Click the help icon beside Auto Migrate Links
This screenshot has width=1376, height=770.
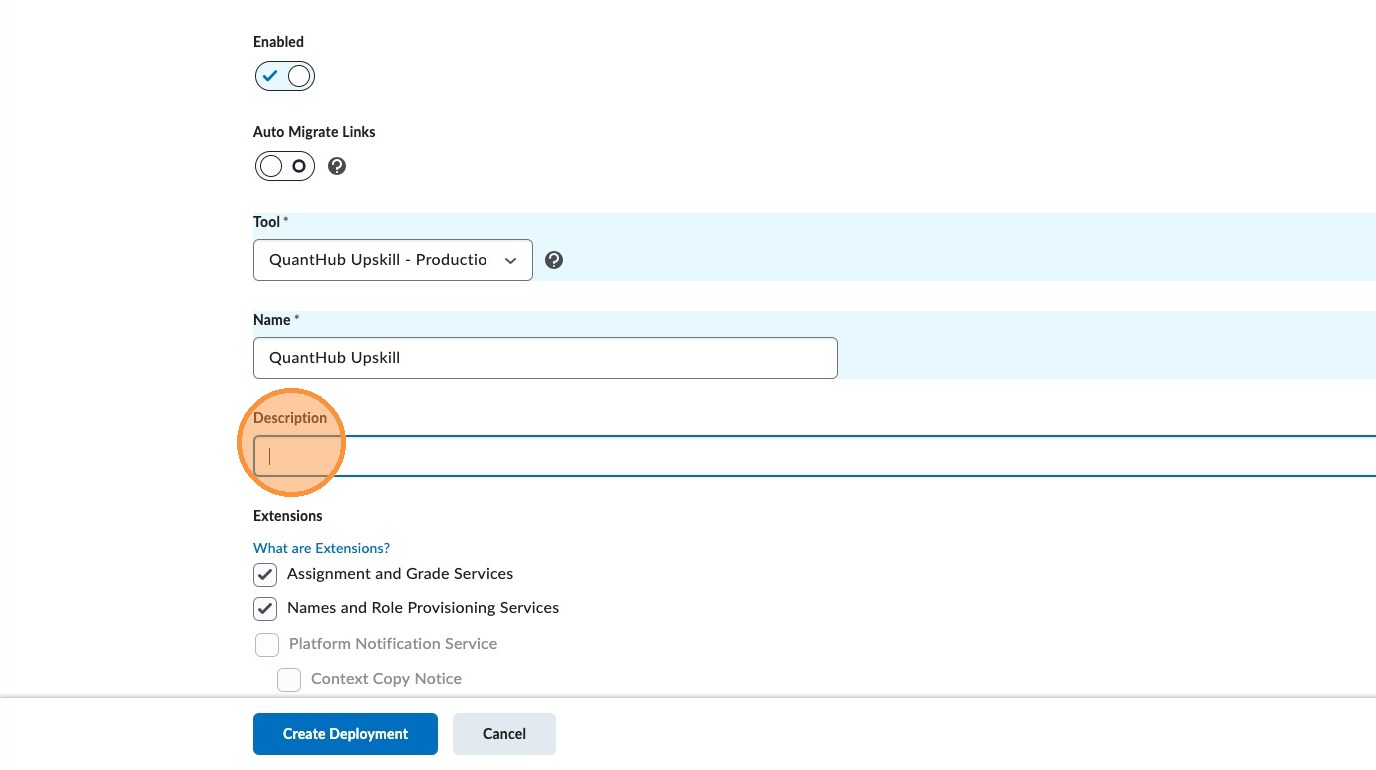[x=337, y=166]
